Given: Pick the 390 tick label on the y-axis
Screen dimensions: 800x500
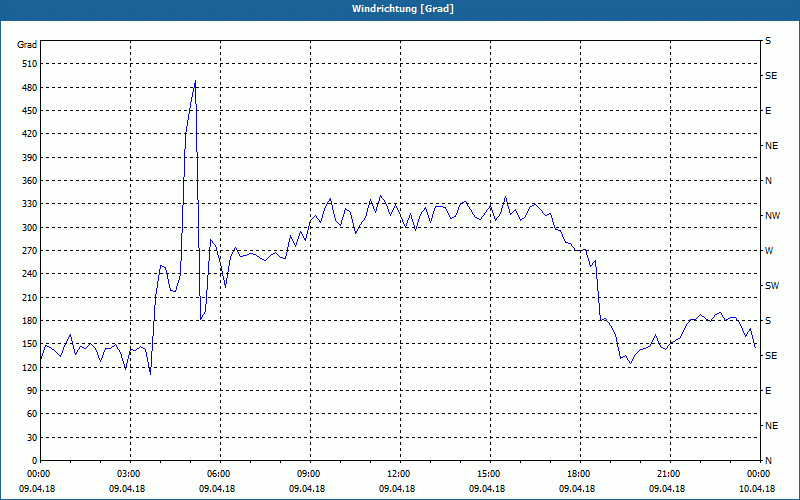Looking at the screenshot, I should 30,158.
